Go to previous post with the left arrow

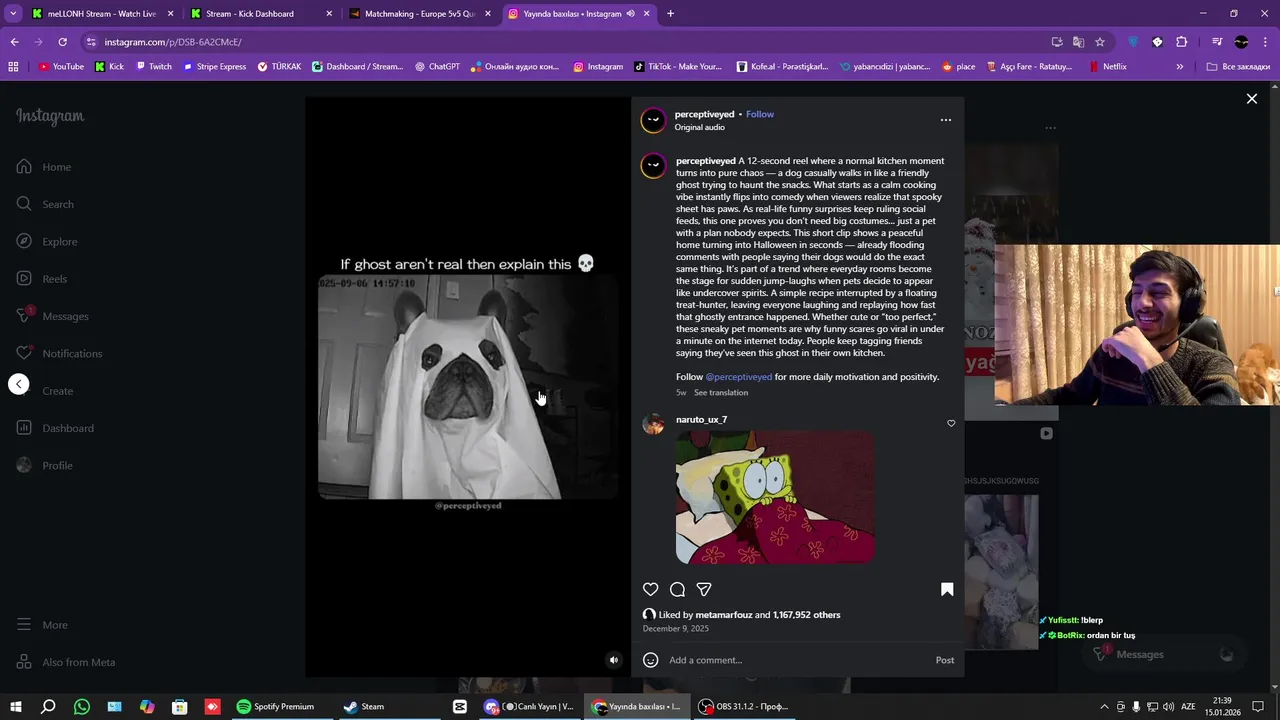pyautogui.click(x=19, y=384)
